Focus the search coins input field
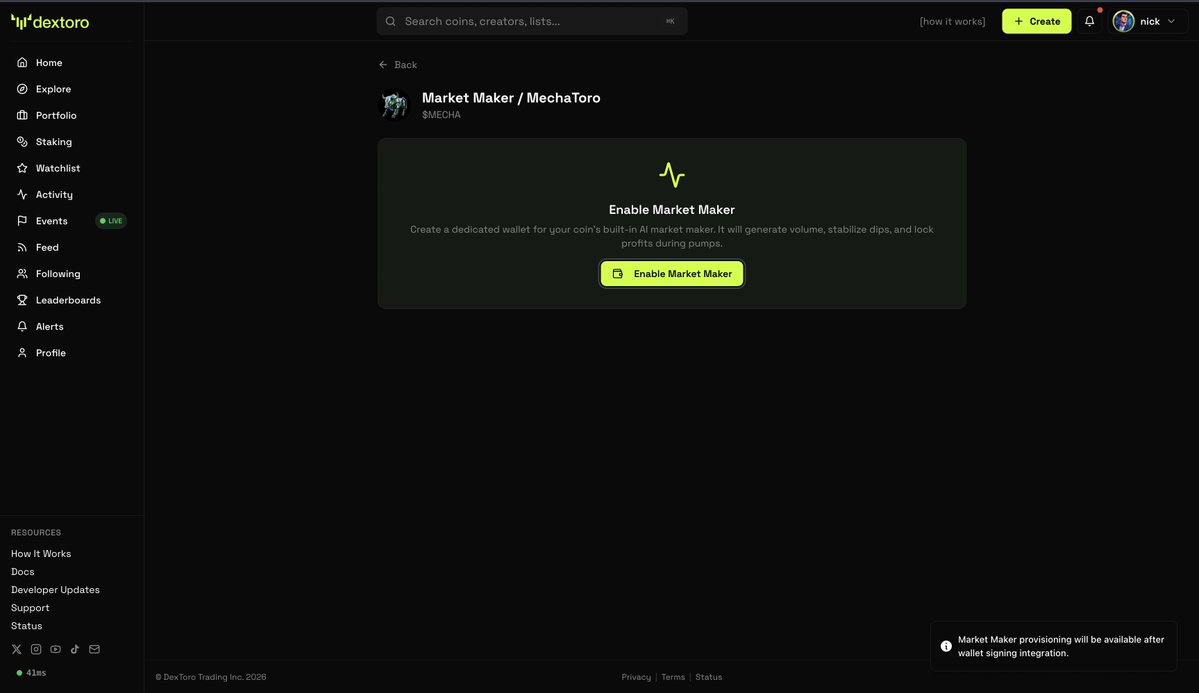This screenshot has width=1199, height=693. tap(531, 21)
